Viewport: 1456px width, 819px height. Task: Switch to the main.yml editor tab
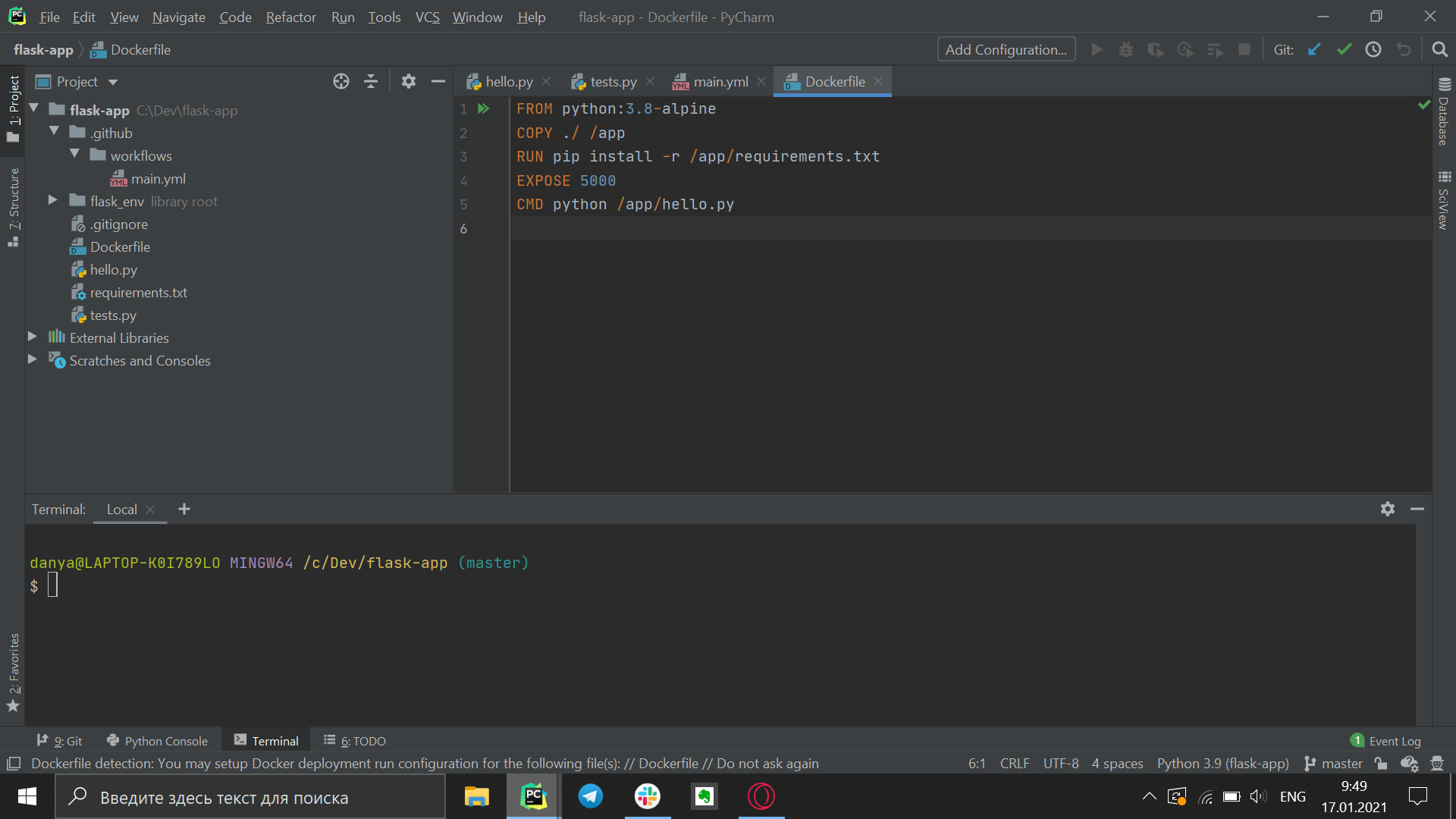(720, 81)
